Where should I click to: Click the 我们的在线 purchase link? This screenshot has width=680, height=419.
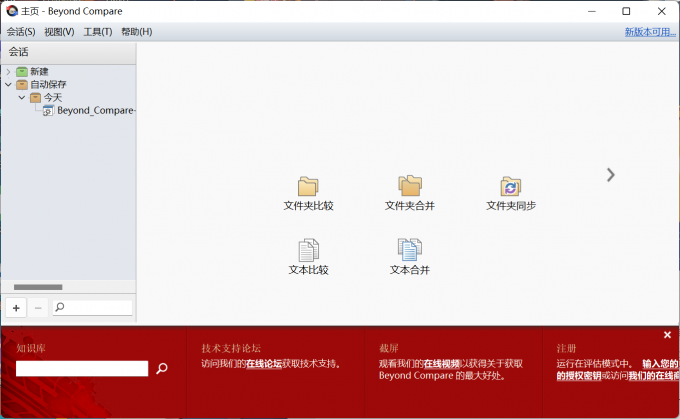click(x=654, y=376)
